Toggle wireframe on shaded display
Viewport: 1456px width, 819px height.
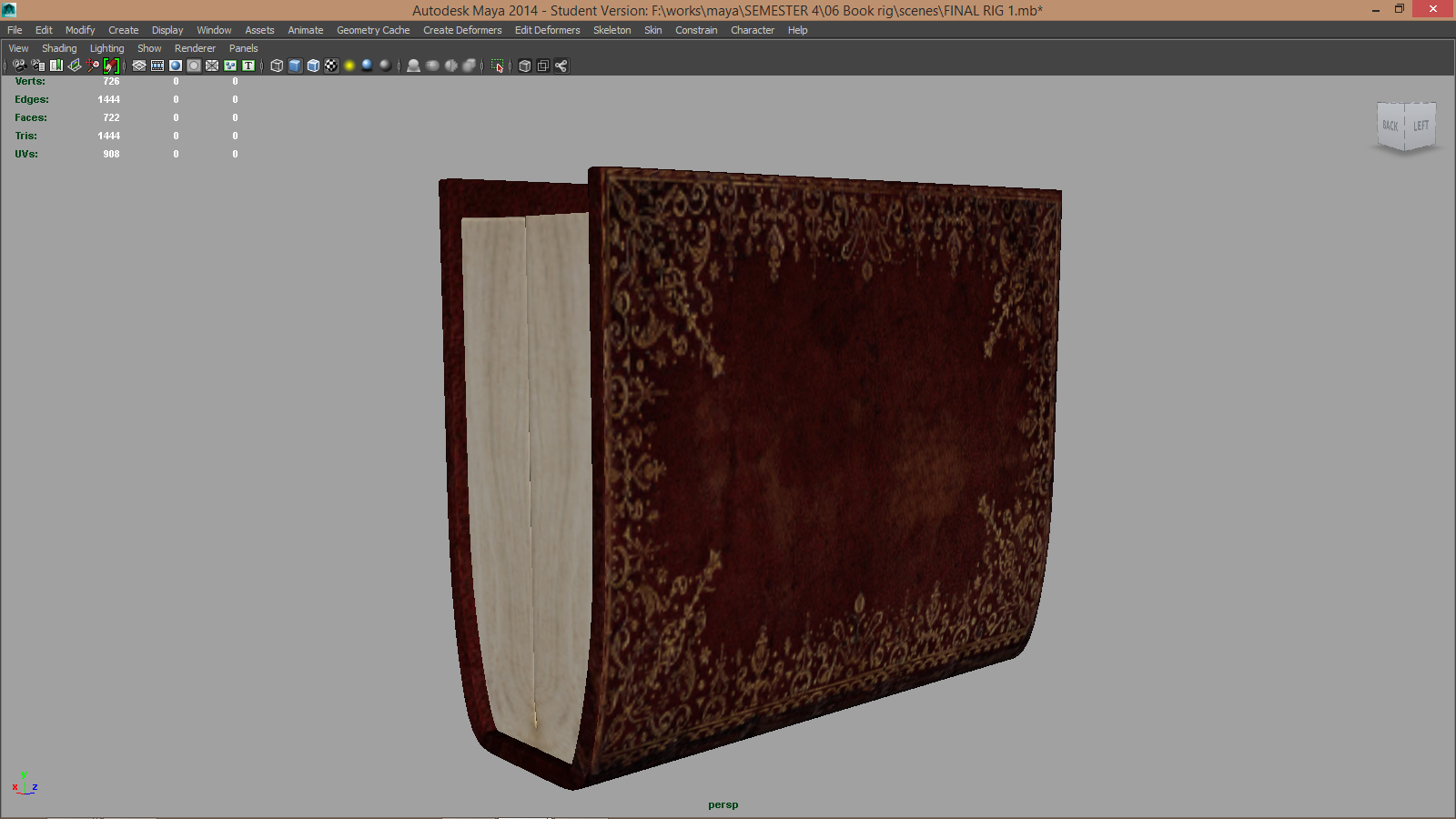pos(312,66)
